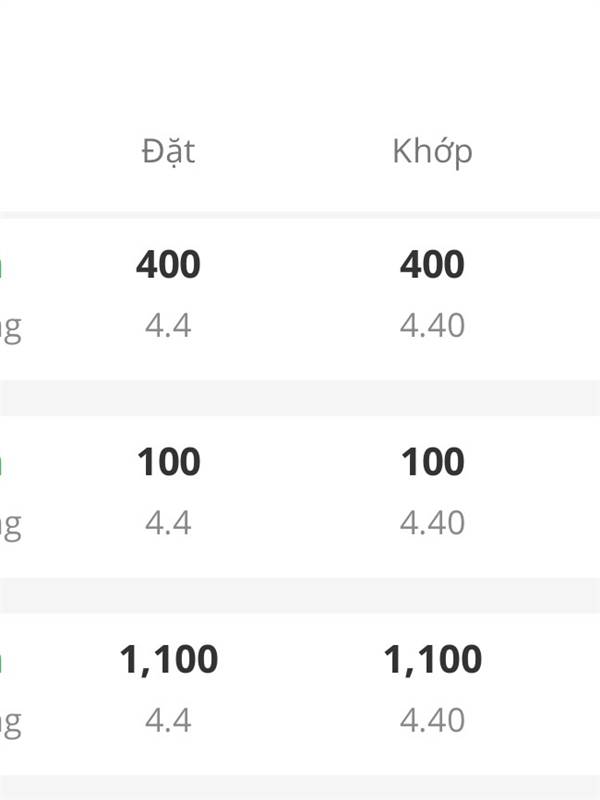
Task: Tap the cut-off gray text in 400 row
Action: [x=10, y=329]
